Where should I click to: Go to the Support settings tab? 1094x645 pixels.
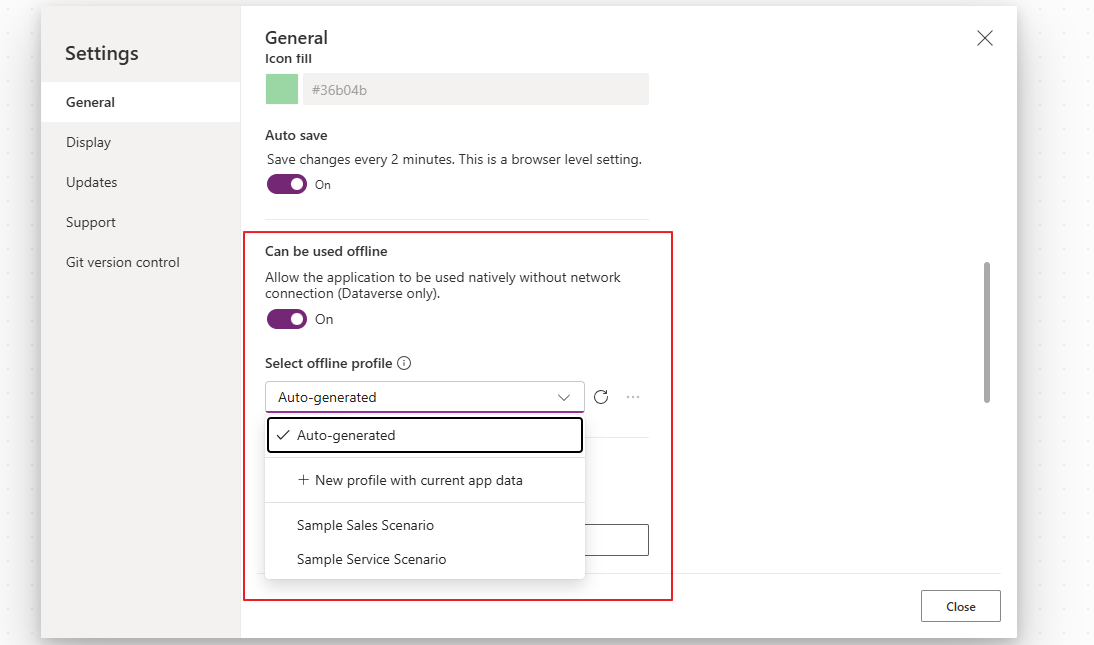91,222
